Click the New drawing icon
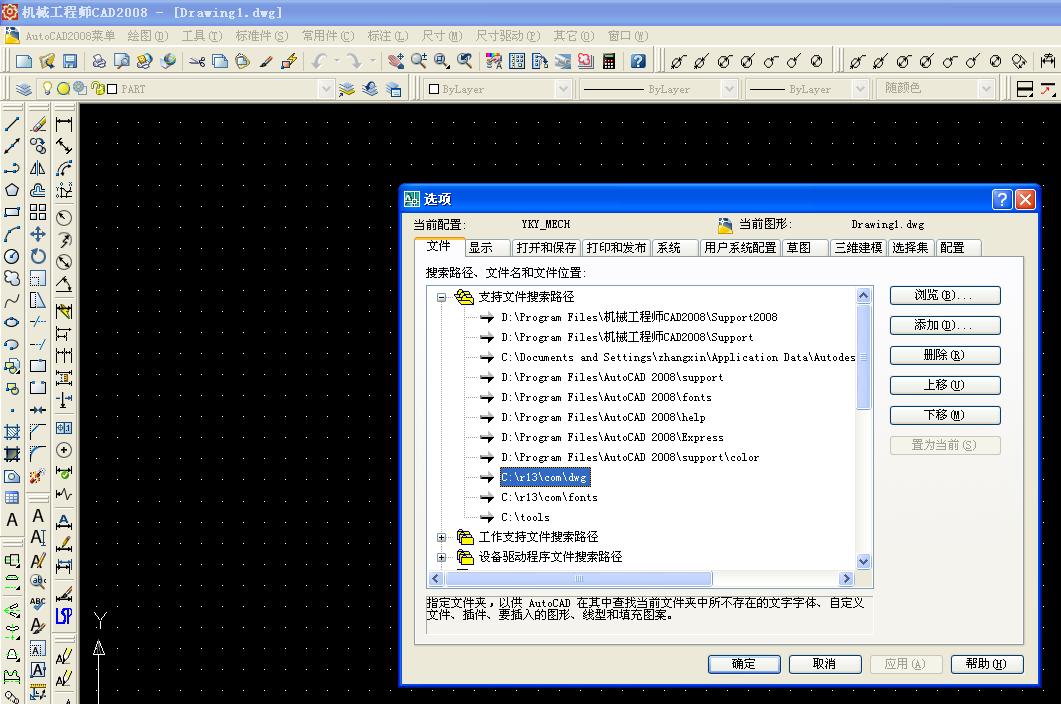The width and height of the screenshot is (1061, 704). click(x=24, y=62)
